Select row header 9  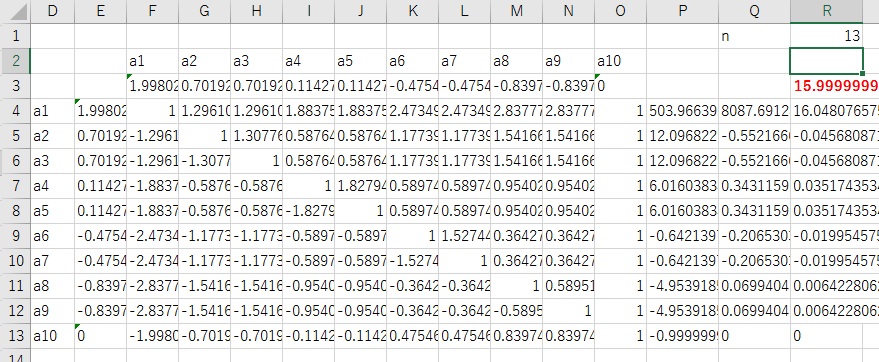click(x=15, y=236)
